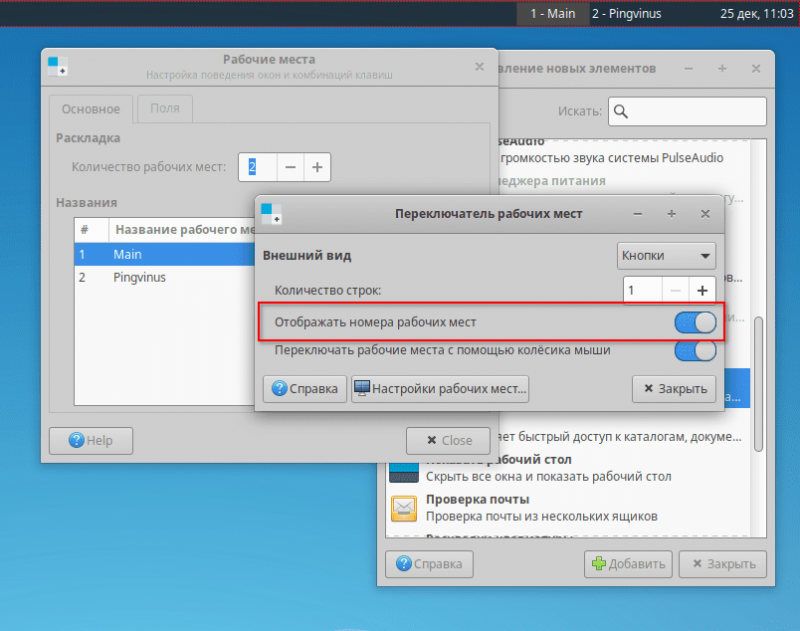Open Настройки рабочих мест button
The image size is (800, 631).
440,389
